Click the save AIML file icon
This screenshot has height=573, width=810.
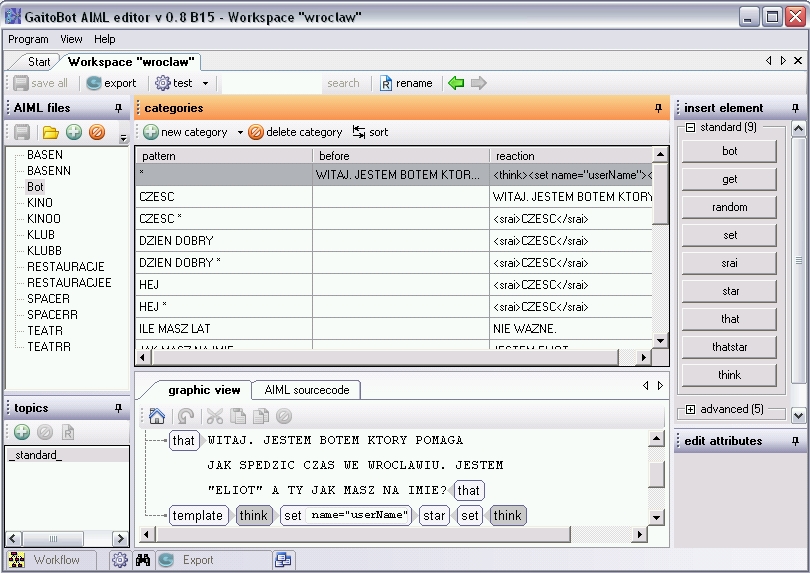click(x=21, y=132)
